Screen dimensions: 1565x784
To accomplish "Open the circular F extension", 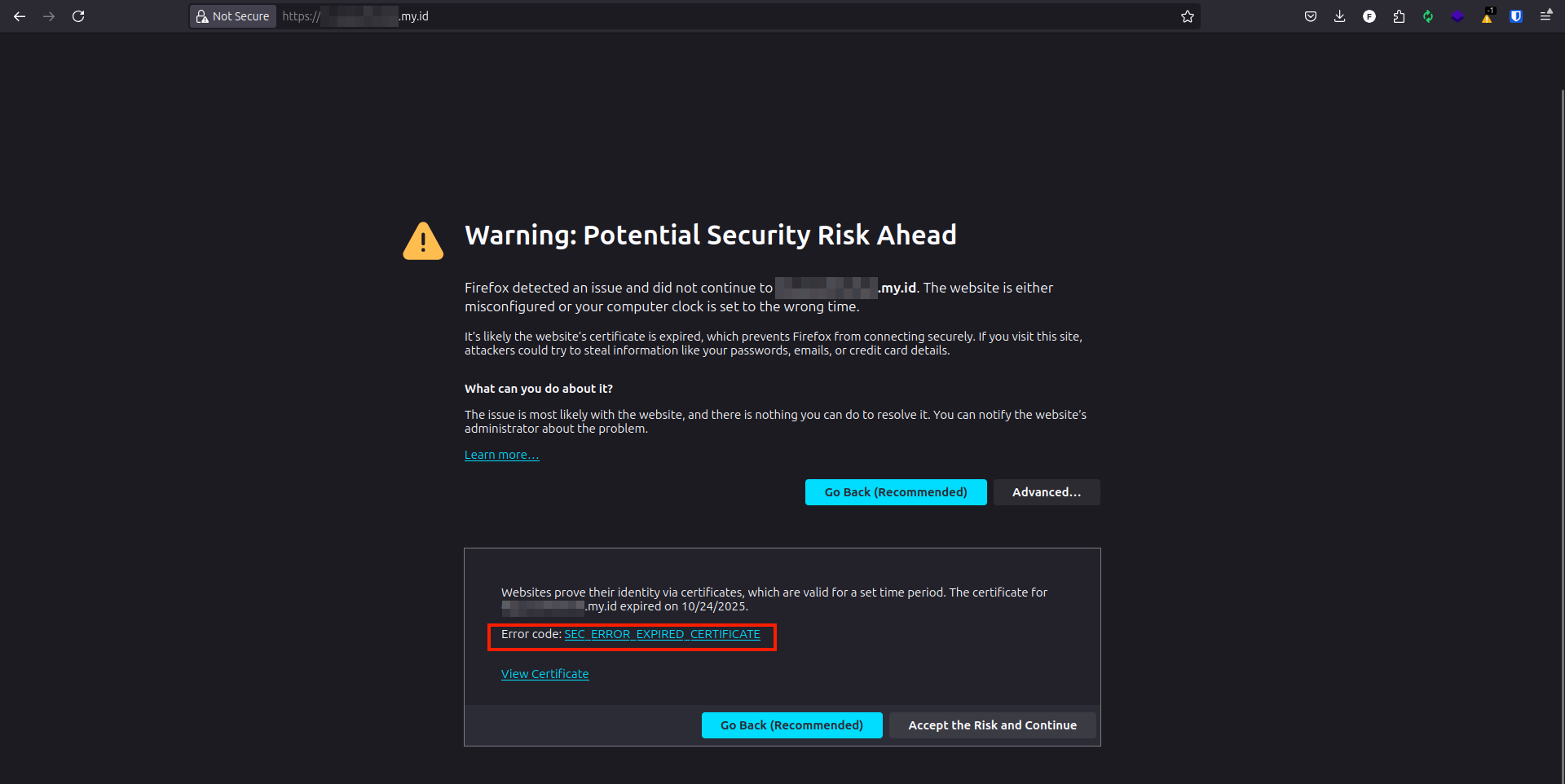I will [x=1369, y=16].
